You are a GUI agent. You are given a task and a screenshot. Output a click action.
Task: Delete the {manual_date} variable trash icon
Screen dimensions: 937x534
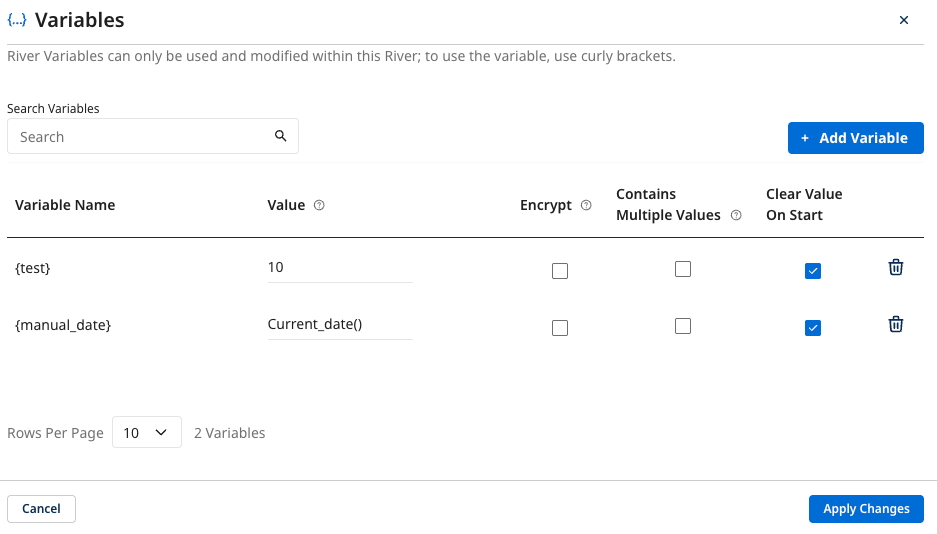pos(896,324)
